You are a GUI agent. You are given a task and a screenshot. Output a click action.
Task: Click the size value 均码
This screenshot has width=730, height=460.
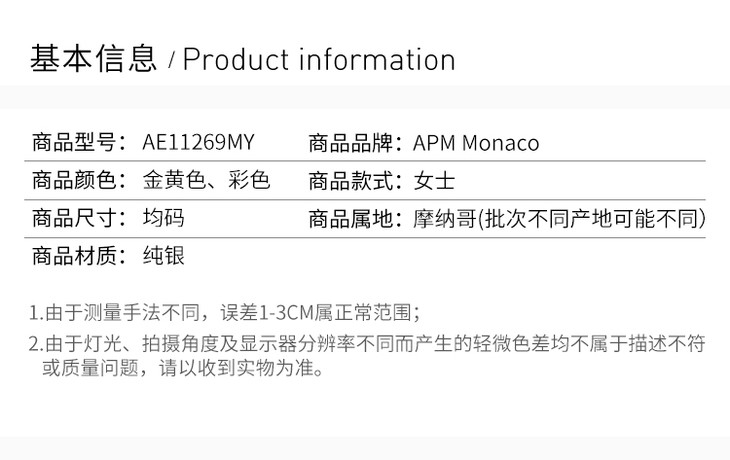pos(164,218)
